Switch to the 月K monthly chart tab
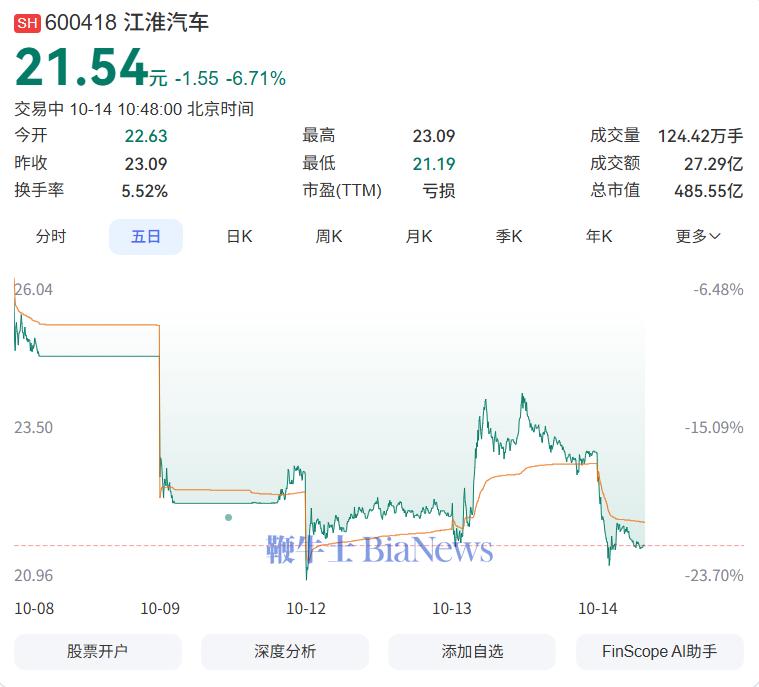The image size is (759, 687). point(419,236)
